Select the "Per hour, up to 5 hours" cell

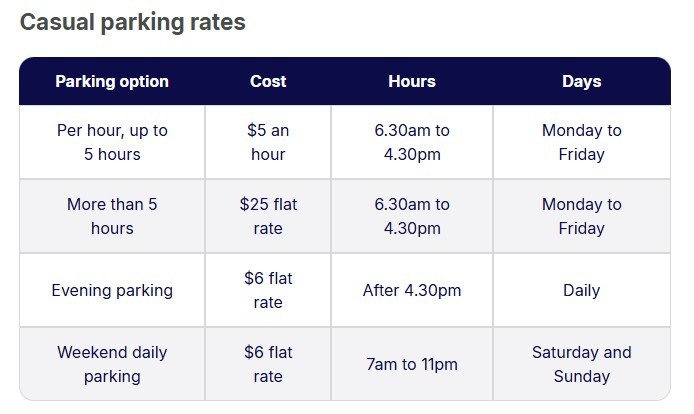(x=112, y=142)
